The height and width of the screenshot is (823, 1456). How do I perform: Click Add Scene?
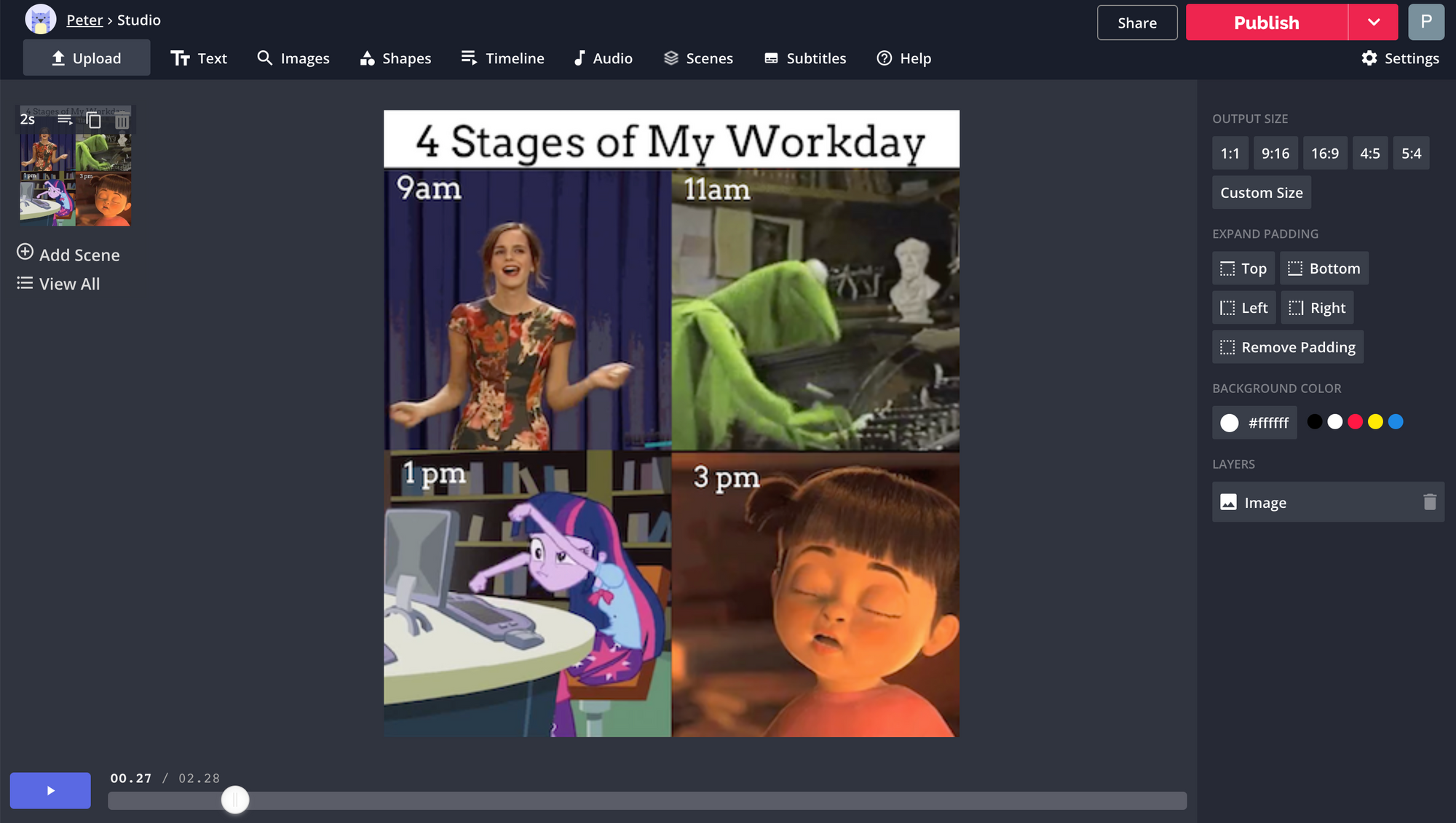(x=68, y=255)
